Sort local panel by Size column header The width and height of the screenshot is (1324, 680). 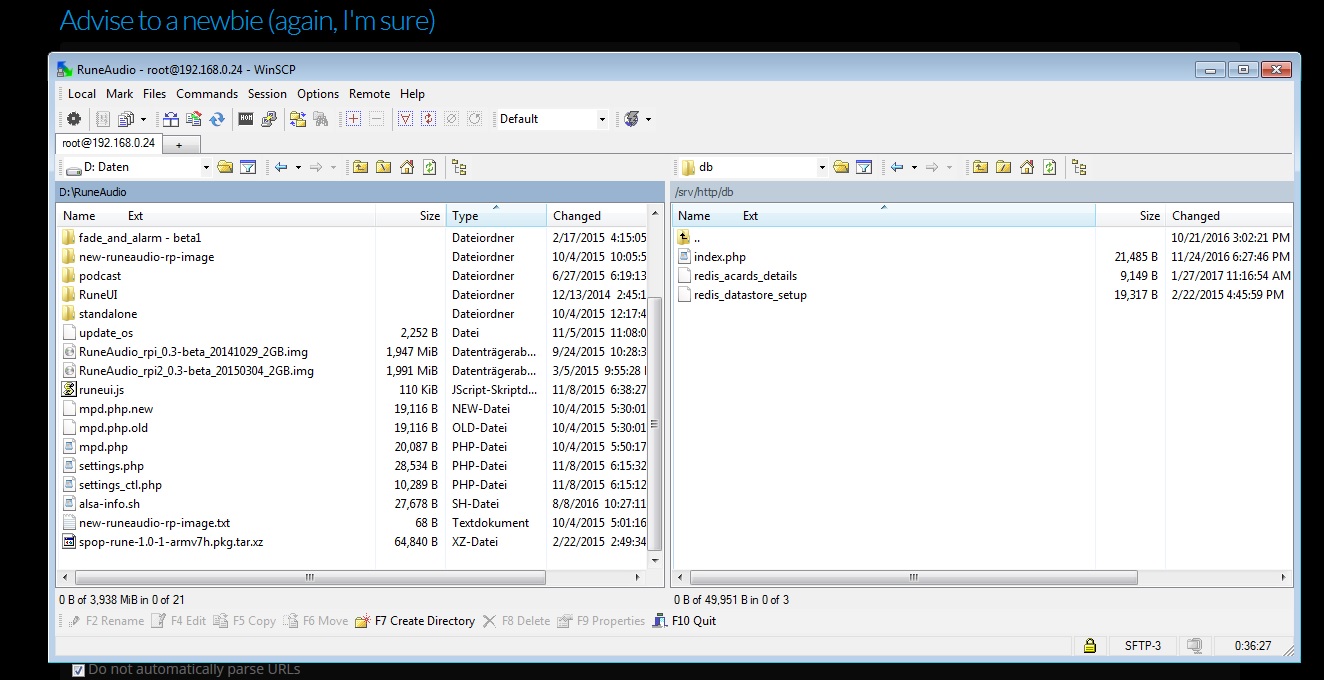click(411, 215)
